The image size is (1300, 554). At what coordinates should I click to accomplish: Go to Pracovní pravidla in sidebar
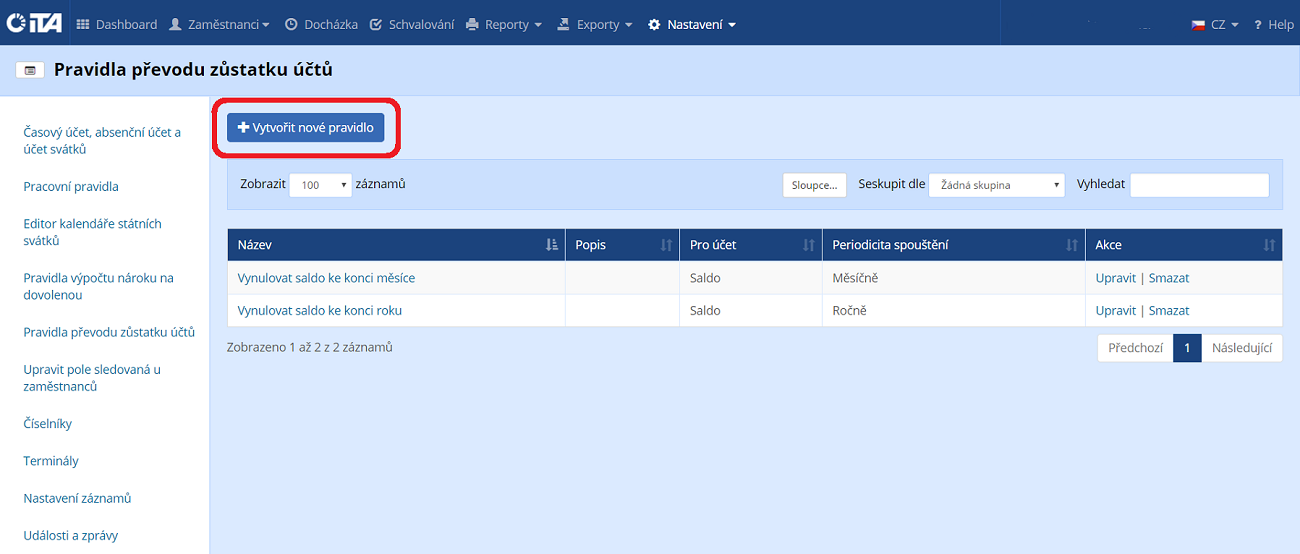click(71, 186)
